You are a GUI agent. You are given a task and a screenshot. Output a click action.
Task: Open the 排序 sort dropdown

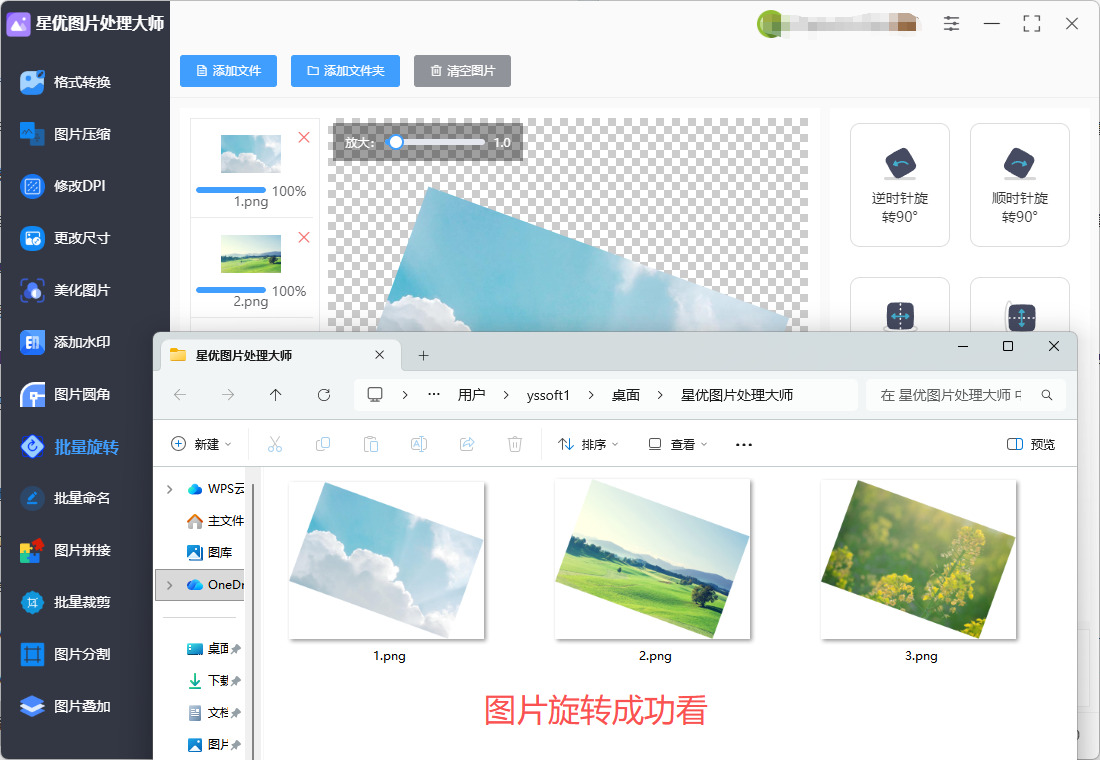589,444
